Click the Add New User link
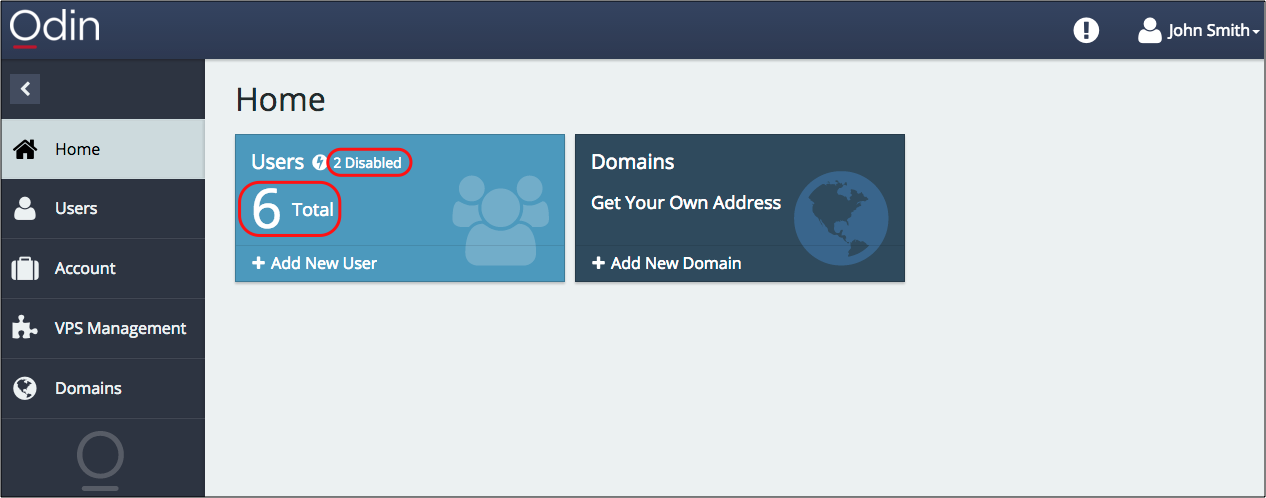This screenshot has height=498, width=1266. coord(314,263)
